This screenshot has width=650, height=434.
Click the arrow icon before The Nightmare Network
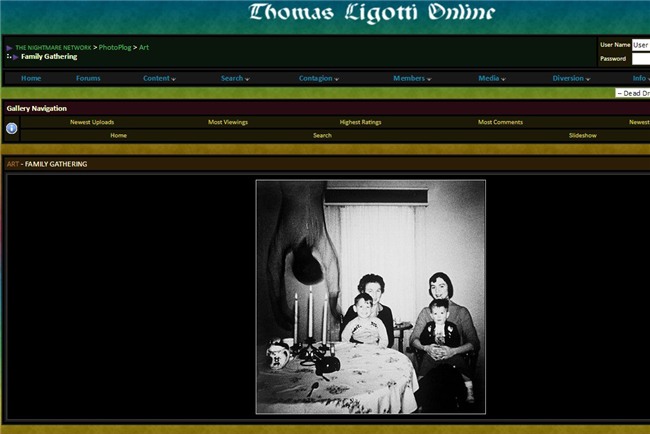pyautogui.click(x=9, y=47)
